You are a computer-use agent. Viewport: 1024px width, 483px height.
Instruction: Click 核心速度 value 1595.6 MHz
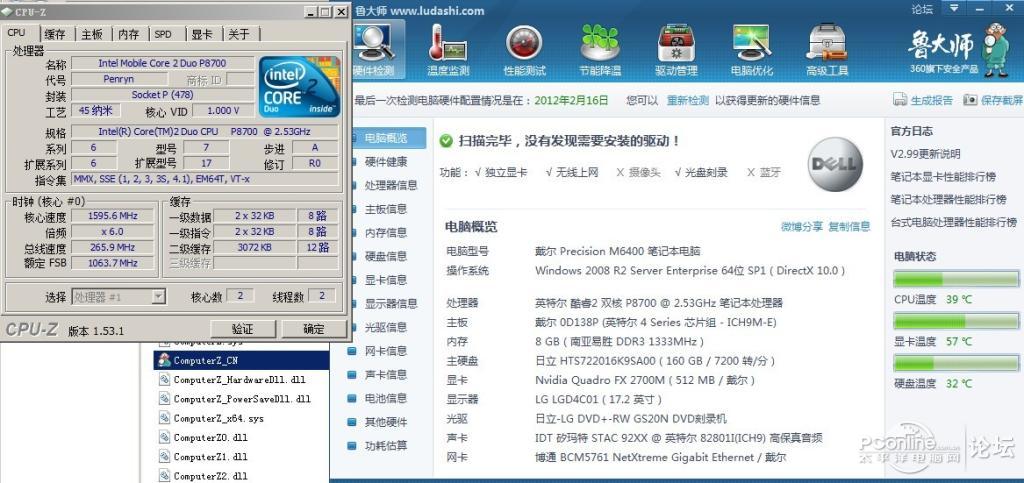click(x=113, y=216)
